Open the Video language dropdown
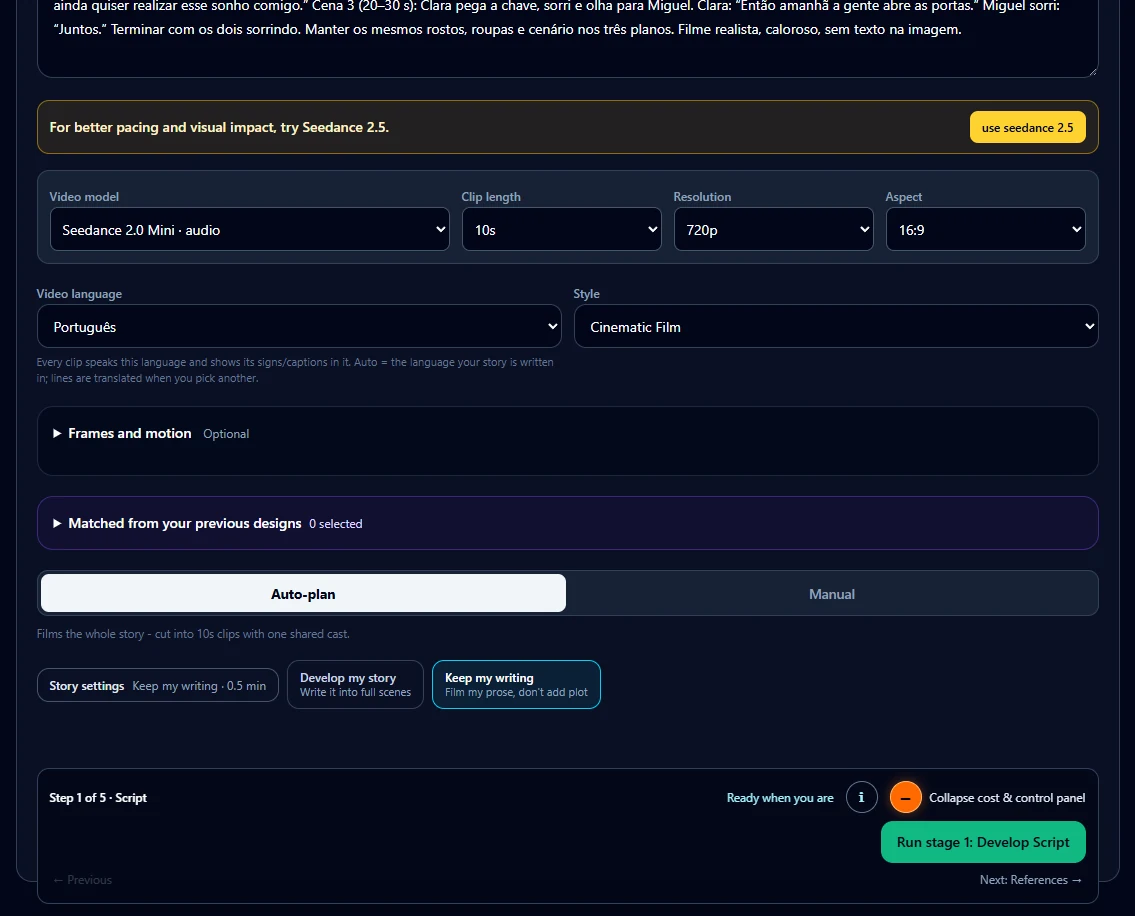 299,327
